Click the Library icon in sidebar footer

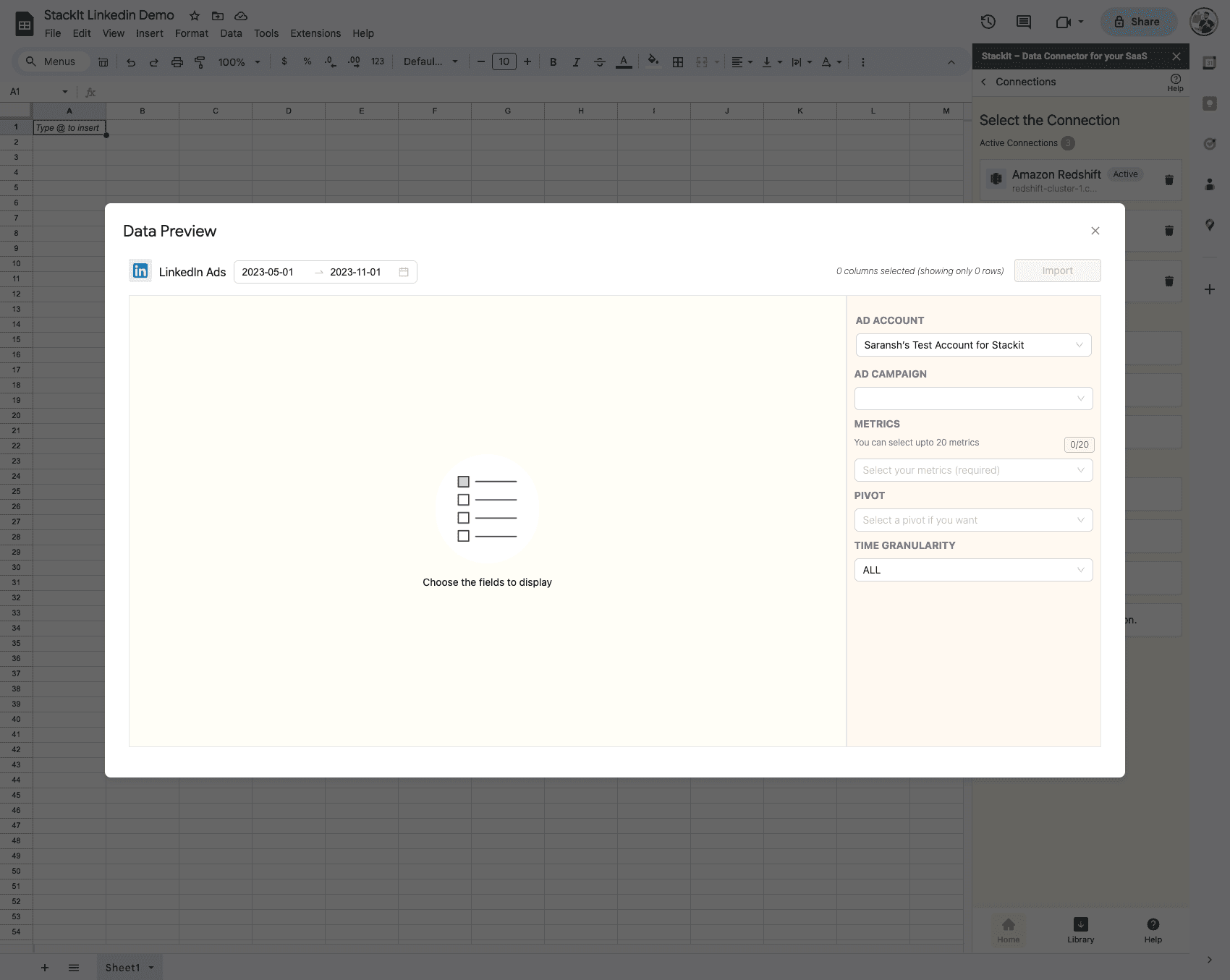(1080, 930)
